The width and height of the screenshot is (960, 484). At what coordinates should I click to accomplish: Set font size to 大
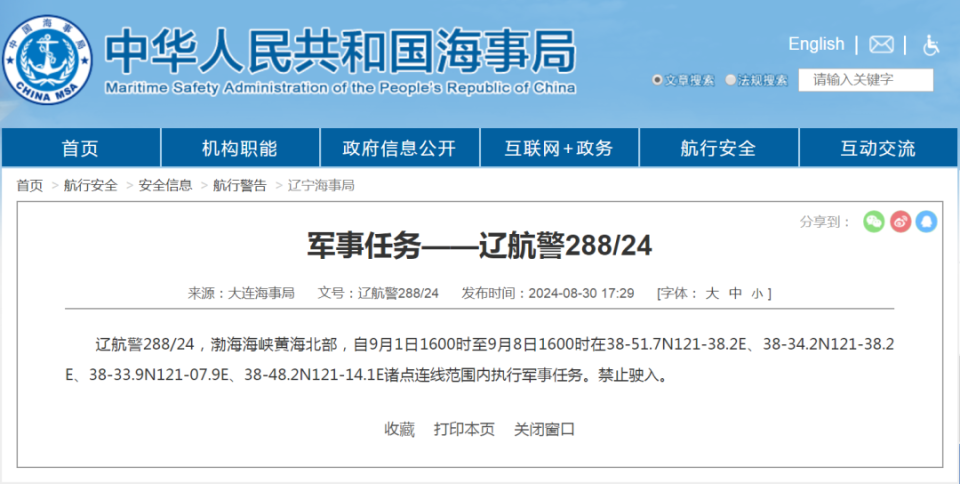tap(712, 293)
